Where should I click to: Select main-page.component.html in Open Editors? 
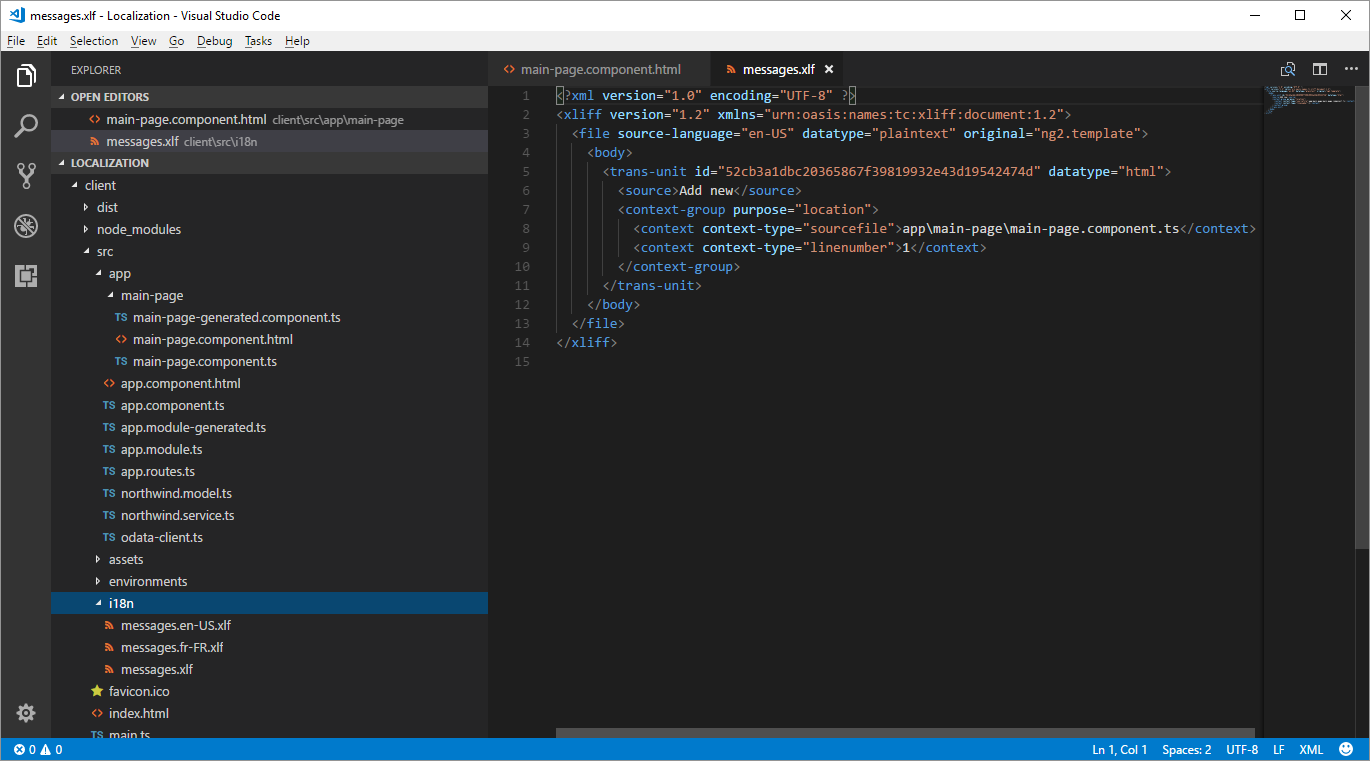click(270, 119)
